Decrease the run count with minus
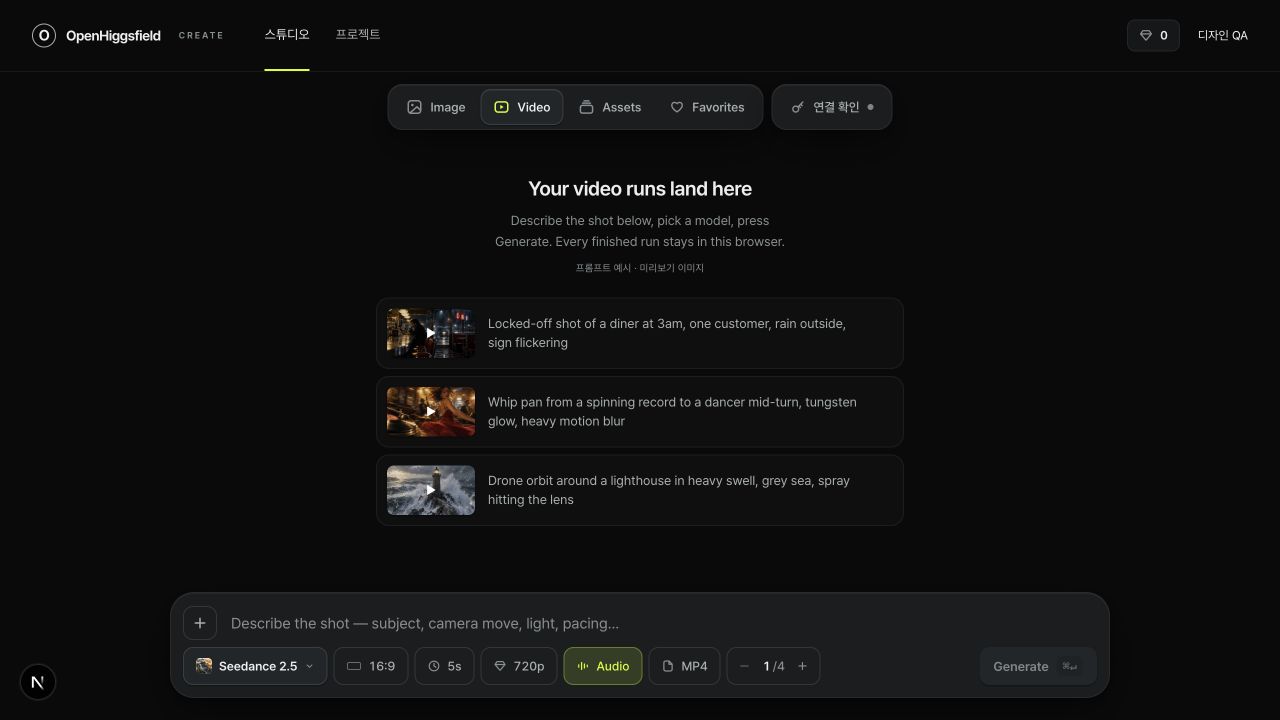Screen dimensions: 1280x720 pyautogui.click(x=744, y=666)
